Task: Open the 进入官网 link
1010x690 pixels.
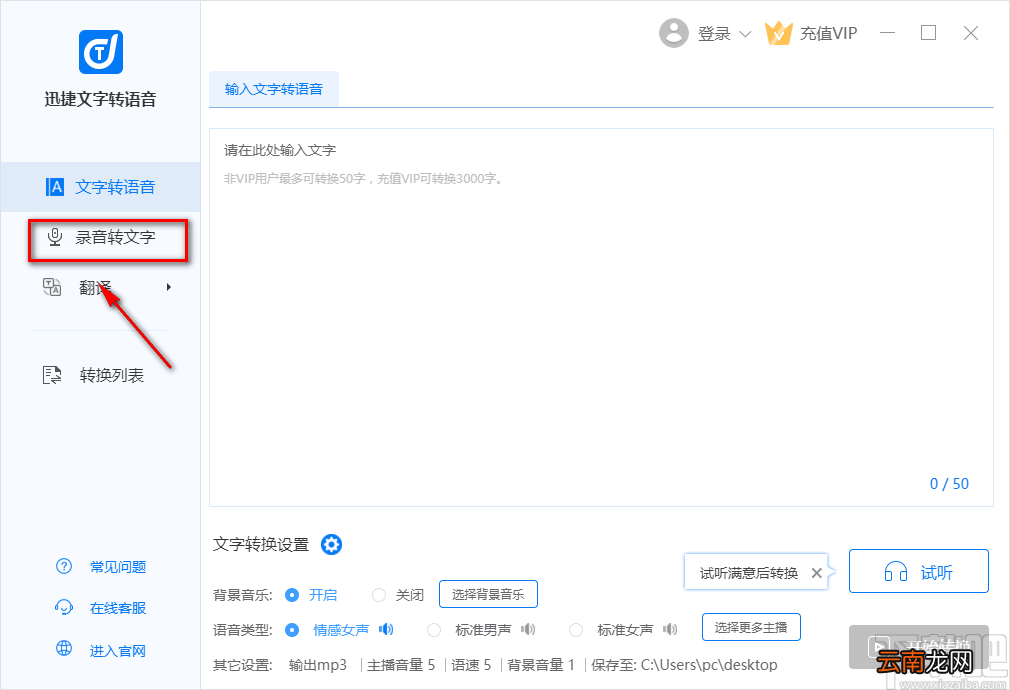Action: (118, 651)
